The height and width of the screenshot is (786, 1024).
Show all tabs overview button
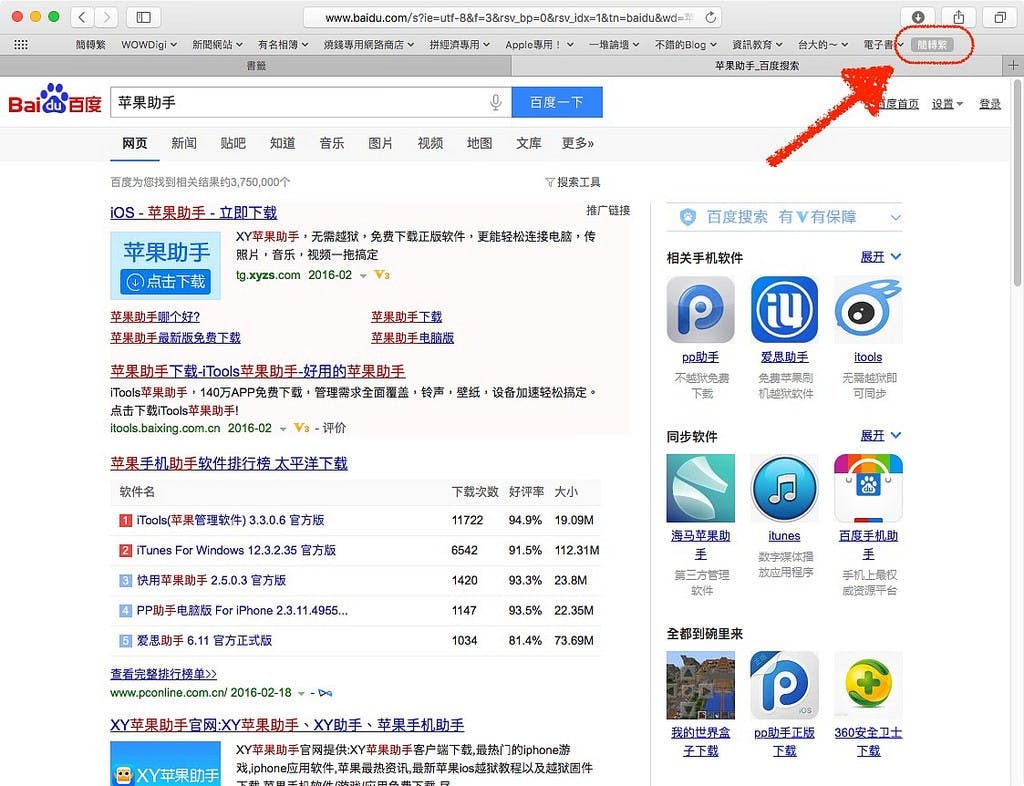coord(1000,18)
